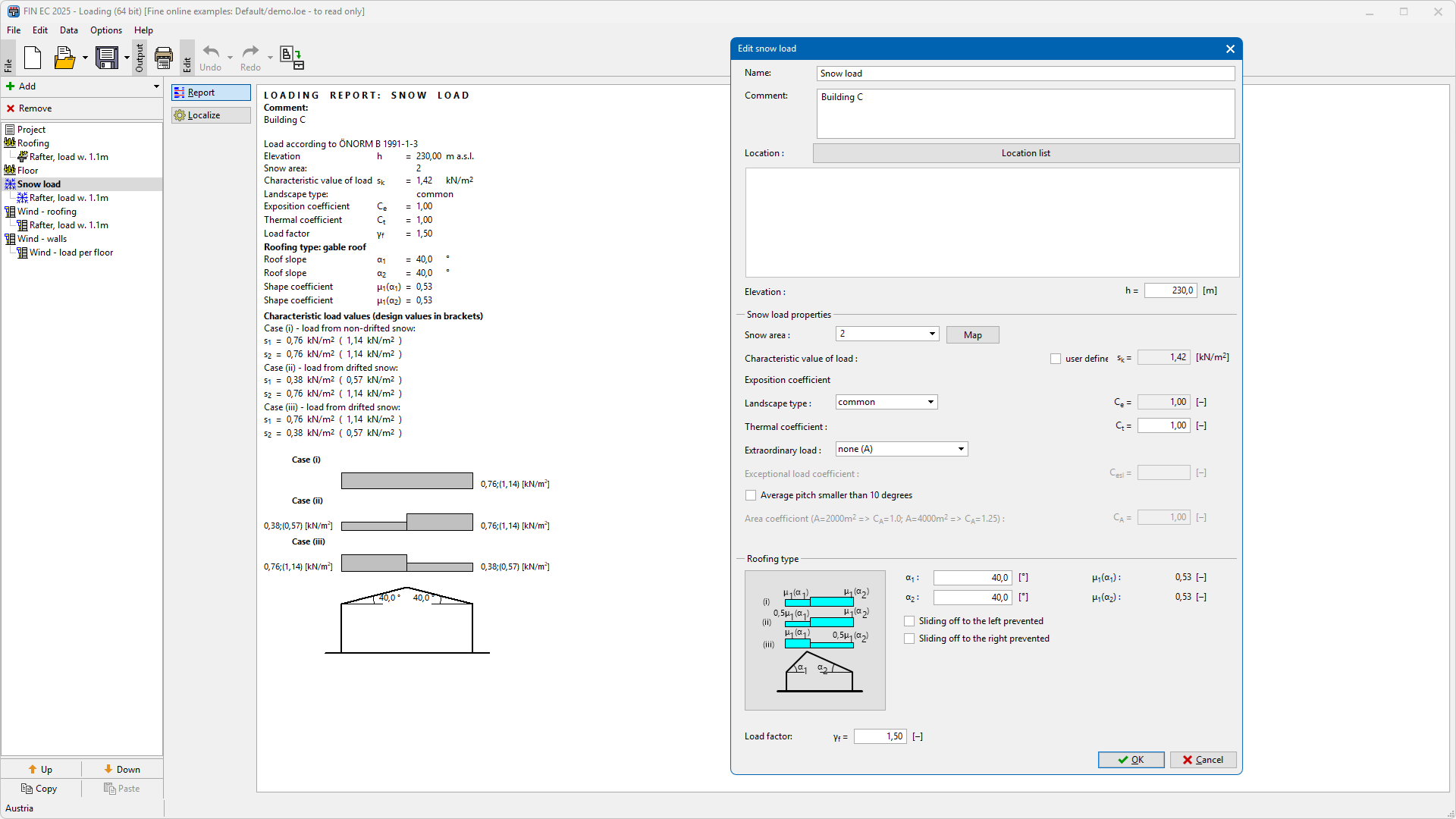Screen dimensions: 1456x819
Task: Click the New file icon in toolbar
Action: 33,58
